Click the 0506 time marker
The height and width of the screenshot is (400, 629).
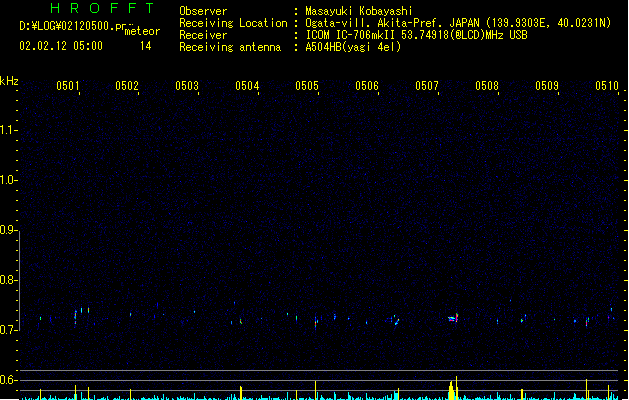pos(367,86)
